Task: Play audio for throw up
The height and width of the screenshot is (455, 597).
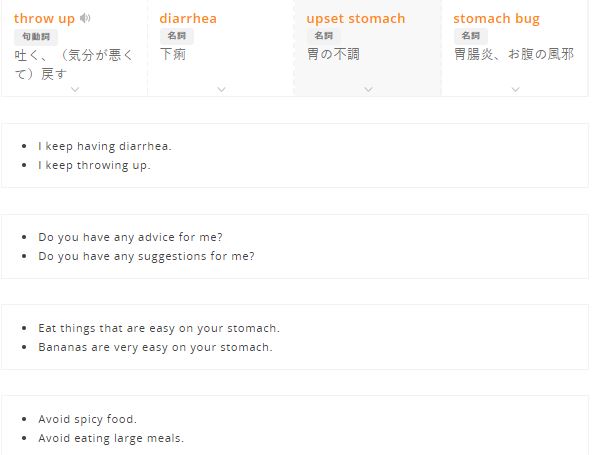Action: (x=85, y=18)
